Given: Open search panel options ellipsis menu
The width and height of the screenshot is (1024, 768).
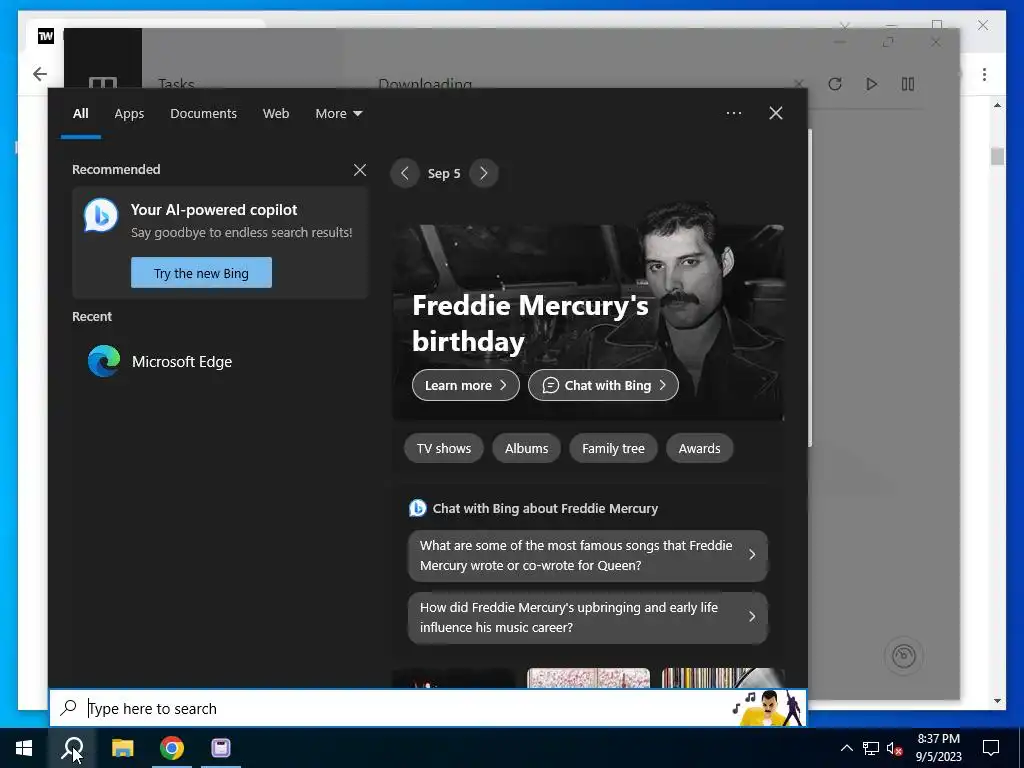Looking at the screenshot, I should pyautogui.click(x=733, y=113).
